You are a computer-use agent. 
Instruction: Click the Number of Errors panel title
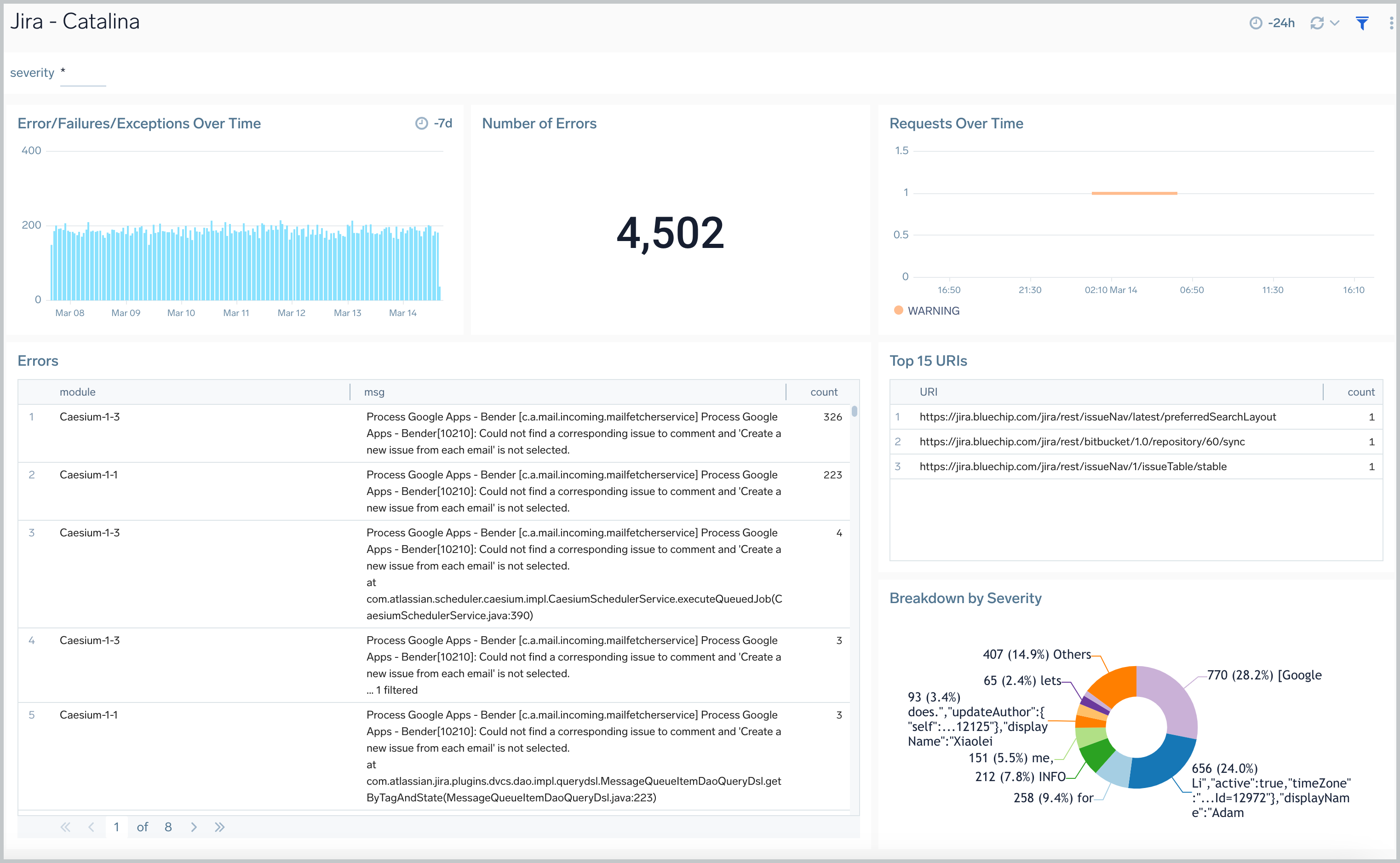pyautogui.click(x=539, y=123)
